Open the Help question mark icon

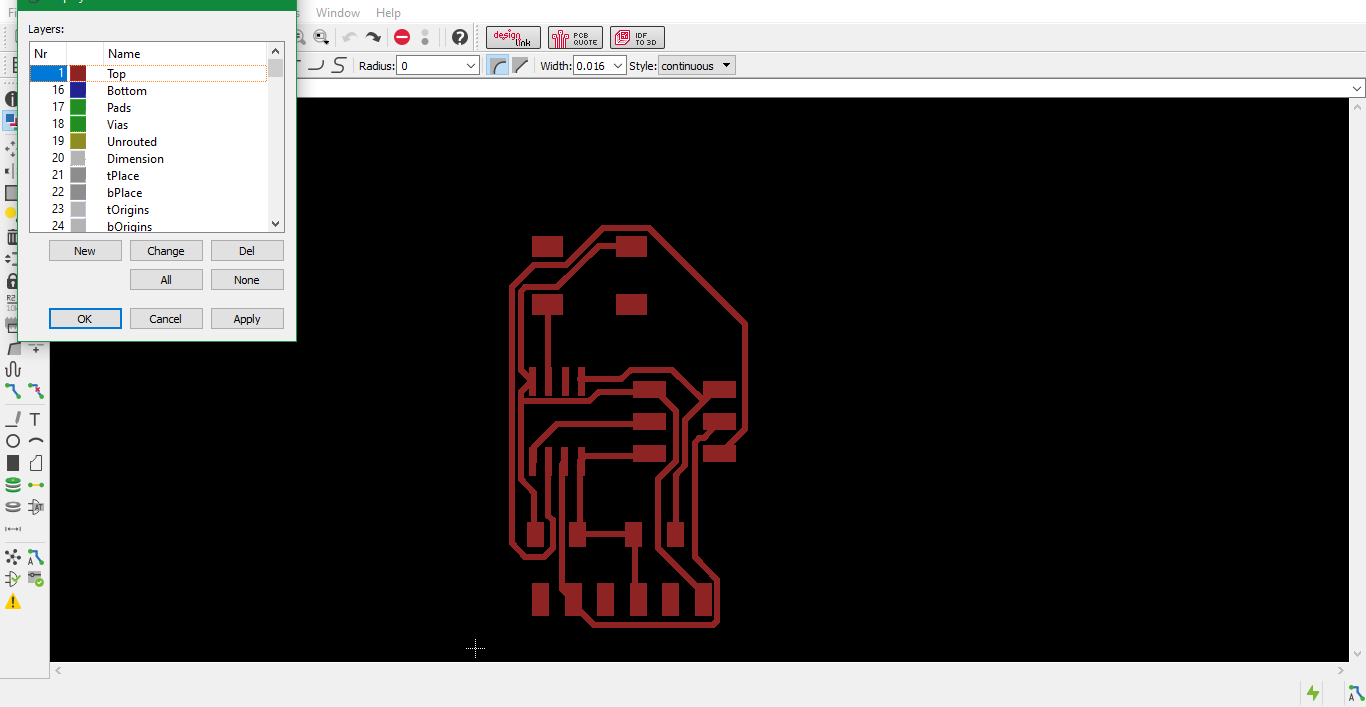(x=460, y=37)
